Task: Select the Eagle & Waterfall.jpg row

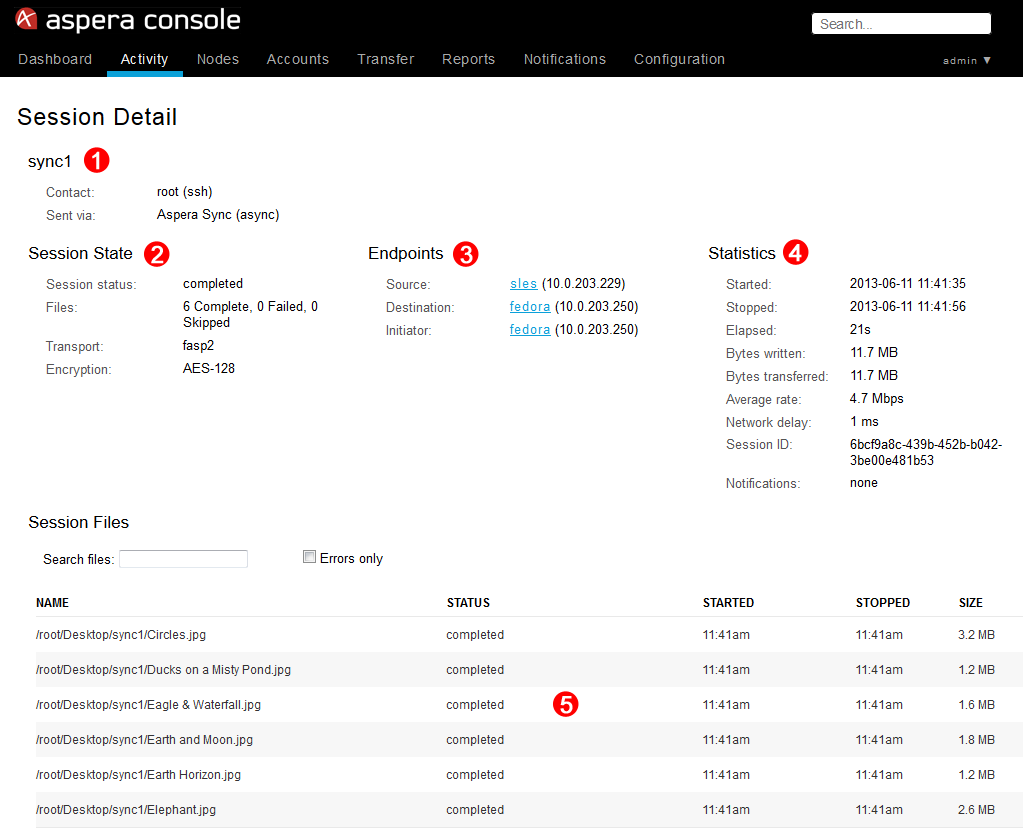Action: (x=529, y=705)
